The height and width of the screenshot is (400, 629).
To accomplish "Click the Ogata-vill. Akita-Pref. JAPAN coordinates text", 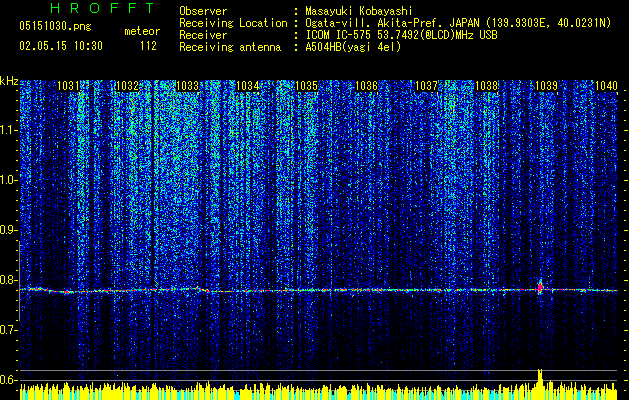I will (458, 23).
